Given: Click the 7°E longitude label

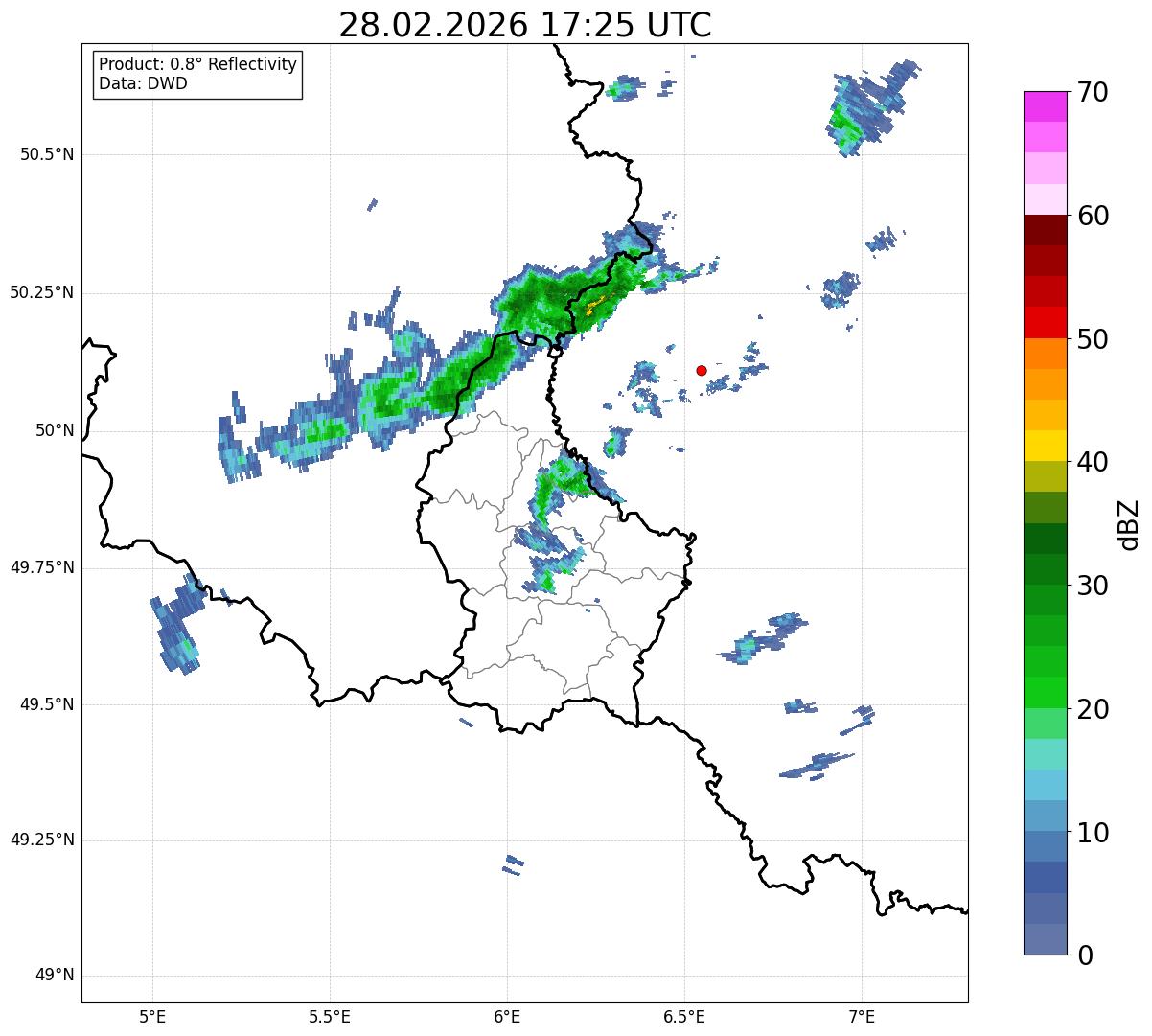Looking at the screenshot, I should tap(862, 1017).
